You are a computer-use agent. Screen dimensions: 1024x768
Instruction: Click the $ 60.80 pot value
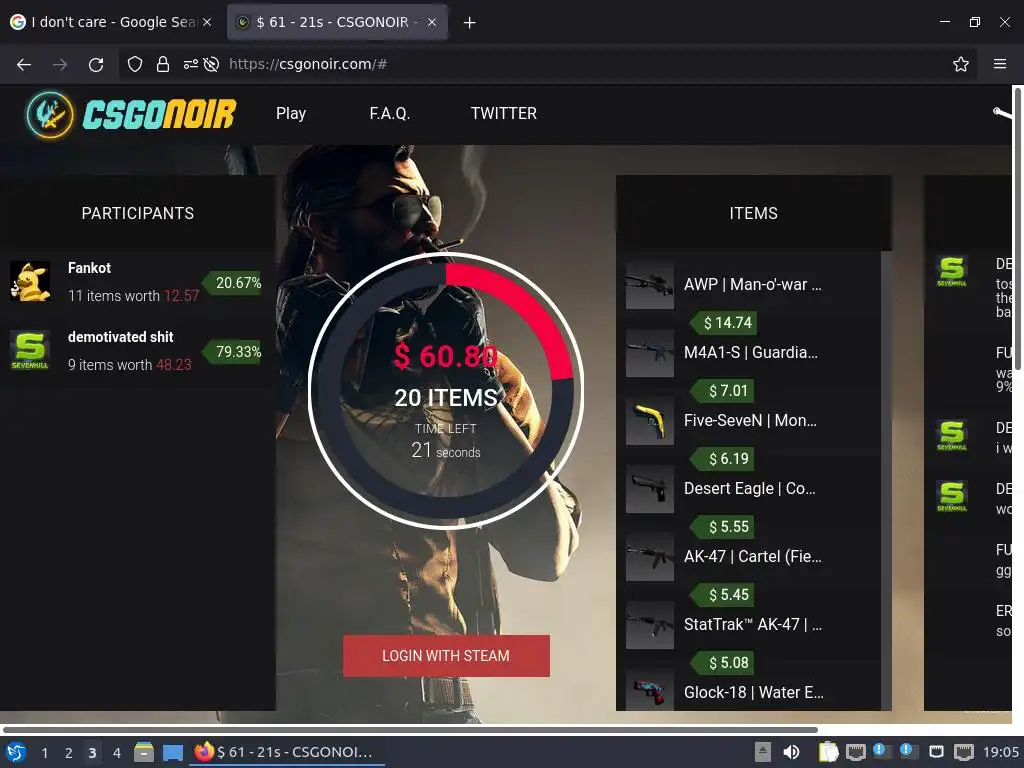coord(445,356)
